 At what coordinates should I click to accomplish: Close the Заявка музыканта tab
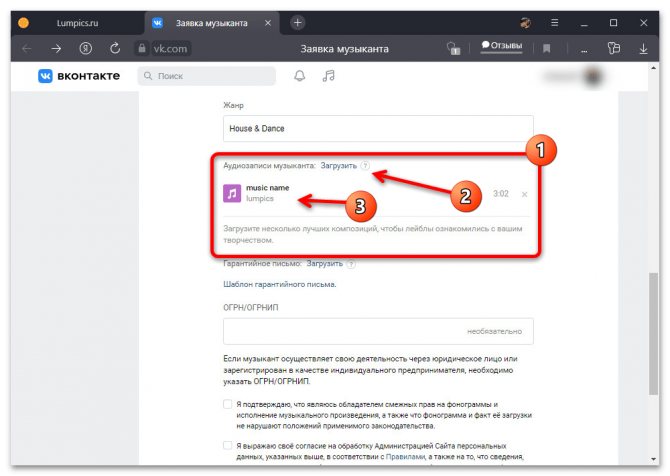click(x=268, y=23)
